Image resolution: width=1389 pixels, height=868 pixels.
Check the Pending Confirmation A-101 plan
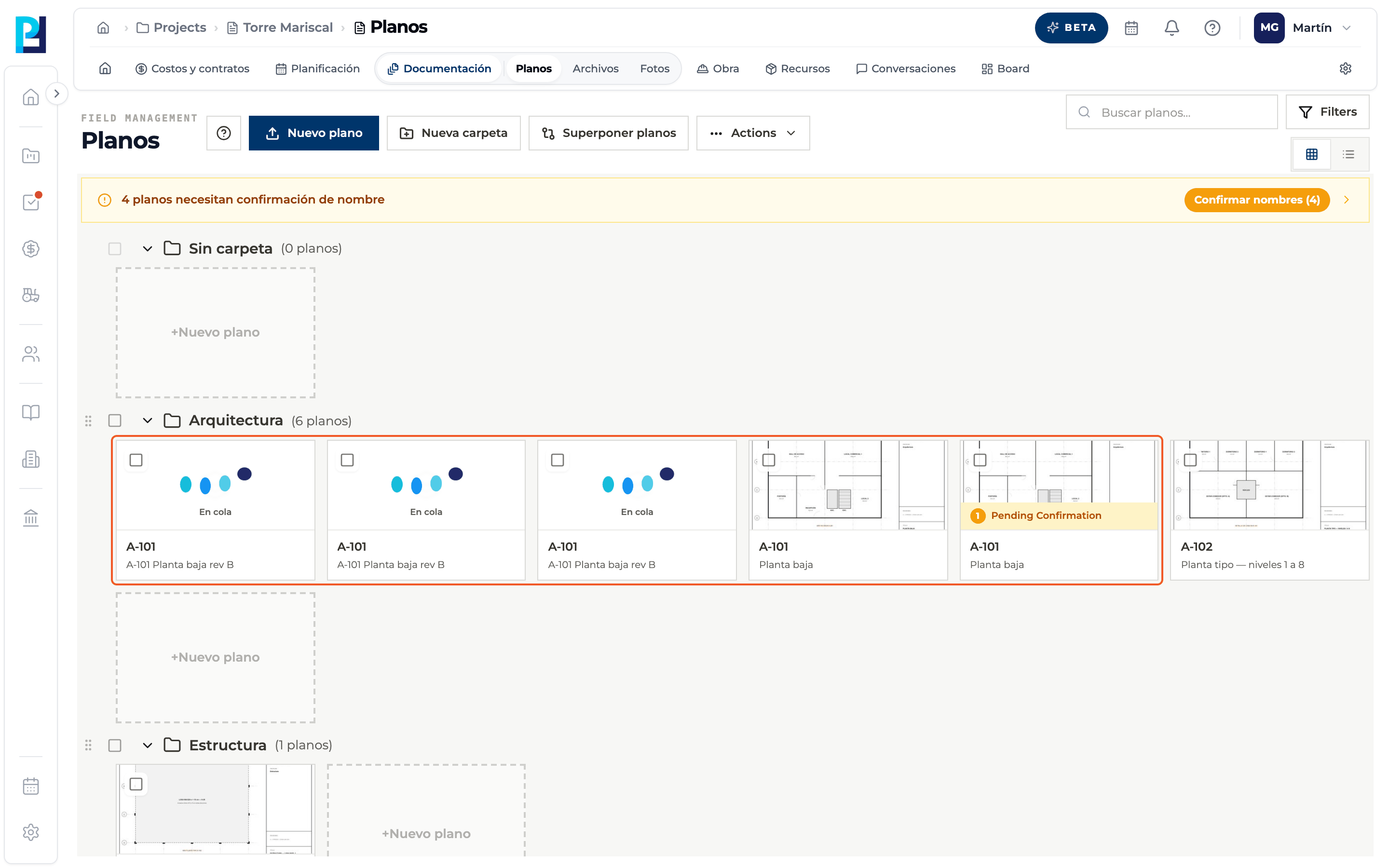tap(980, 460)
